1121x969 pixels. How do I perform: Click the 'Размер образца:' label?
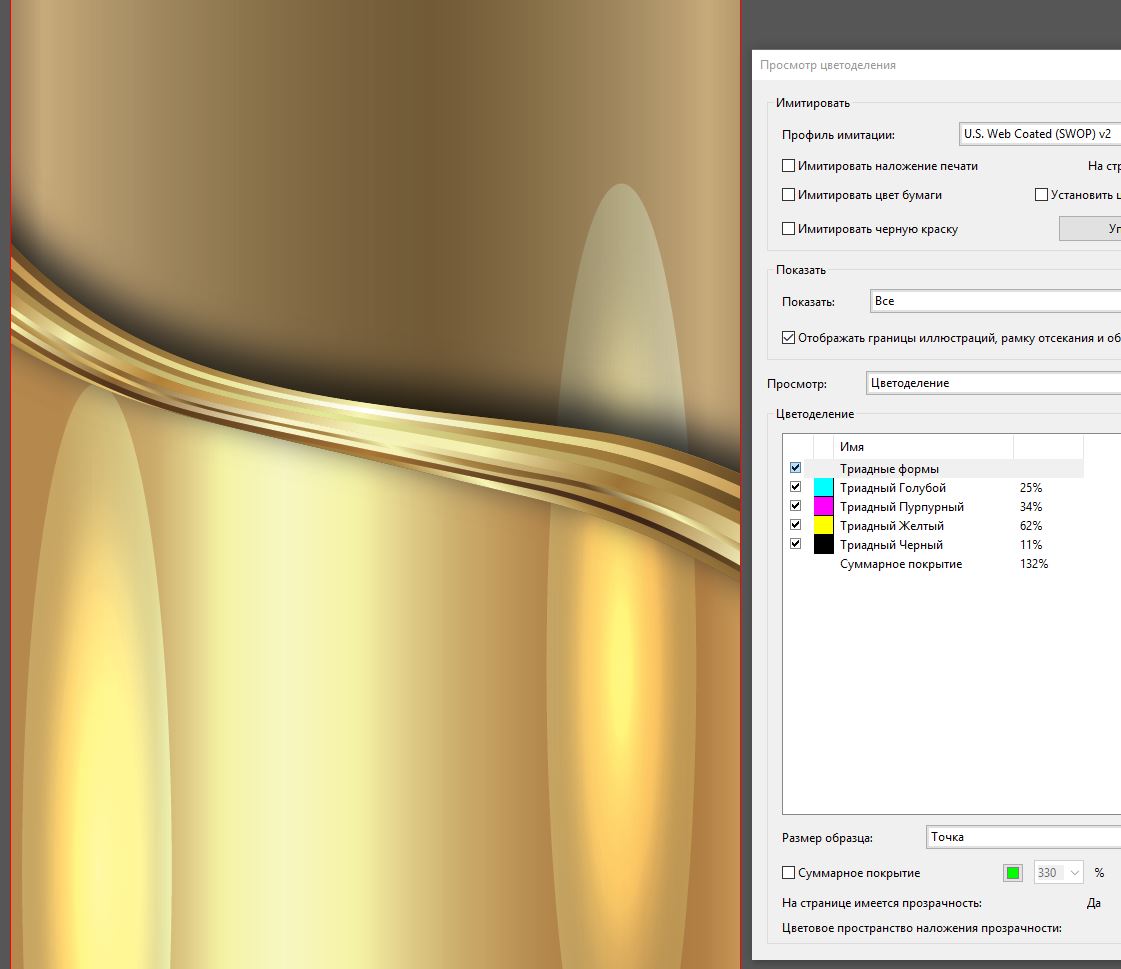tap(827, 838)
